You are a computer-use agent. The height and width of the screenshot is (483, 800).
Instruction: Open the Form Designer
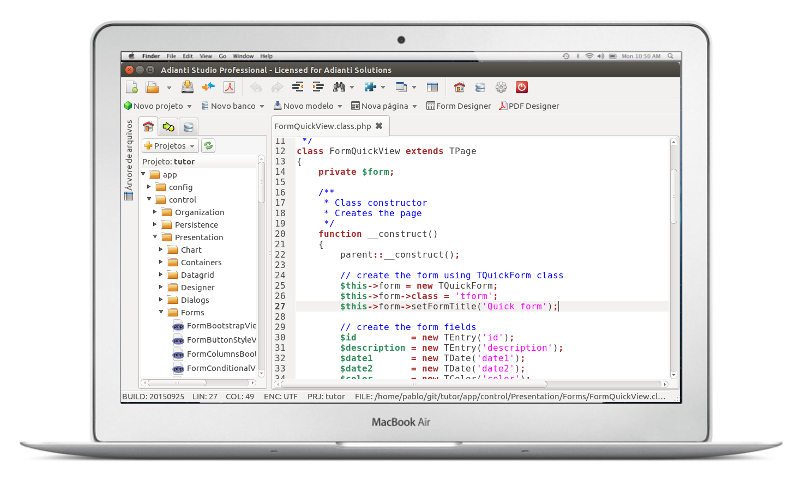(x=458, y=106)
